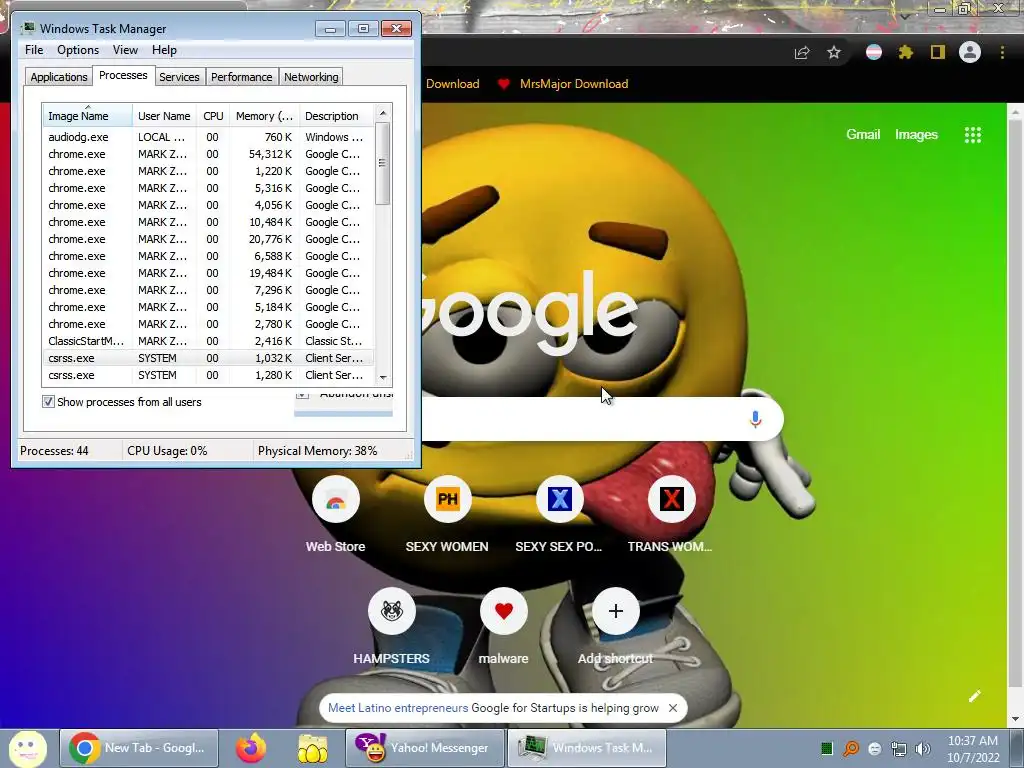1024x768 pixels.
Task: Bookmark this page with the star icon
Action: coord(834,52)
